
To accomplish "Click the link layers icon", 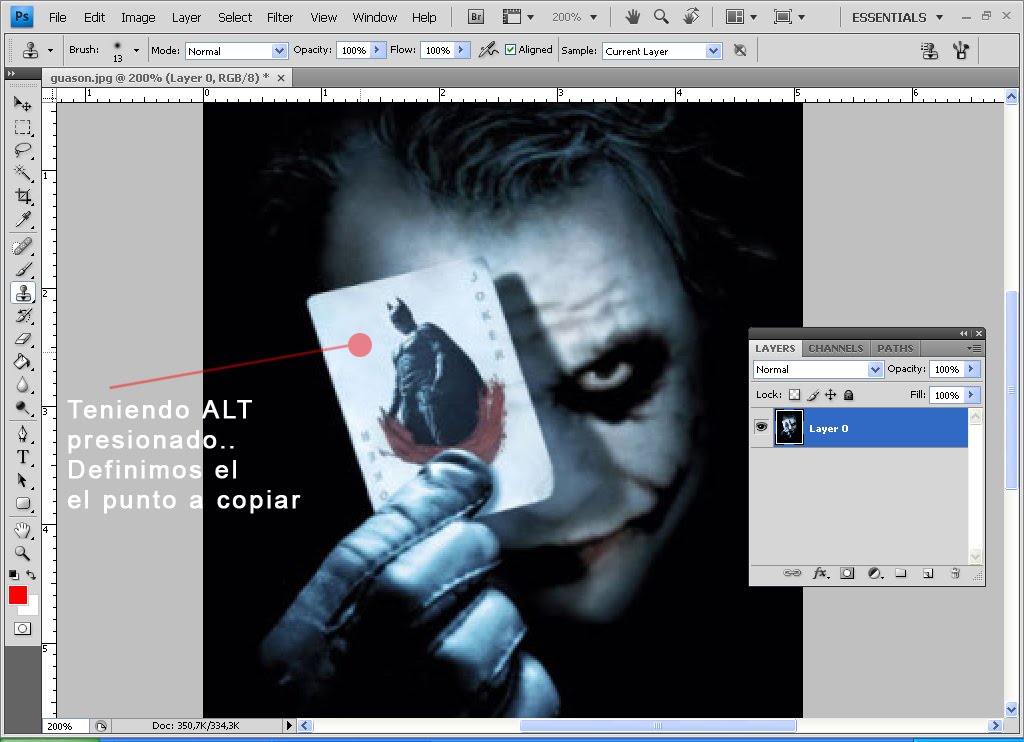I will [792, 573].
